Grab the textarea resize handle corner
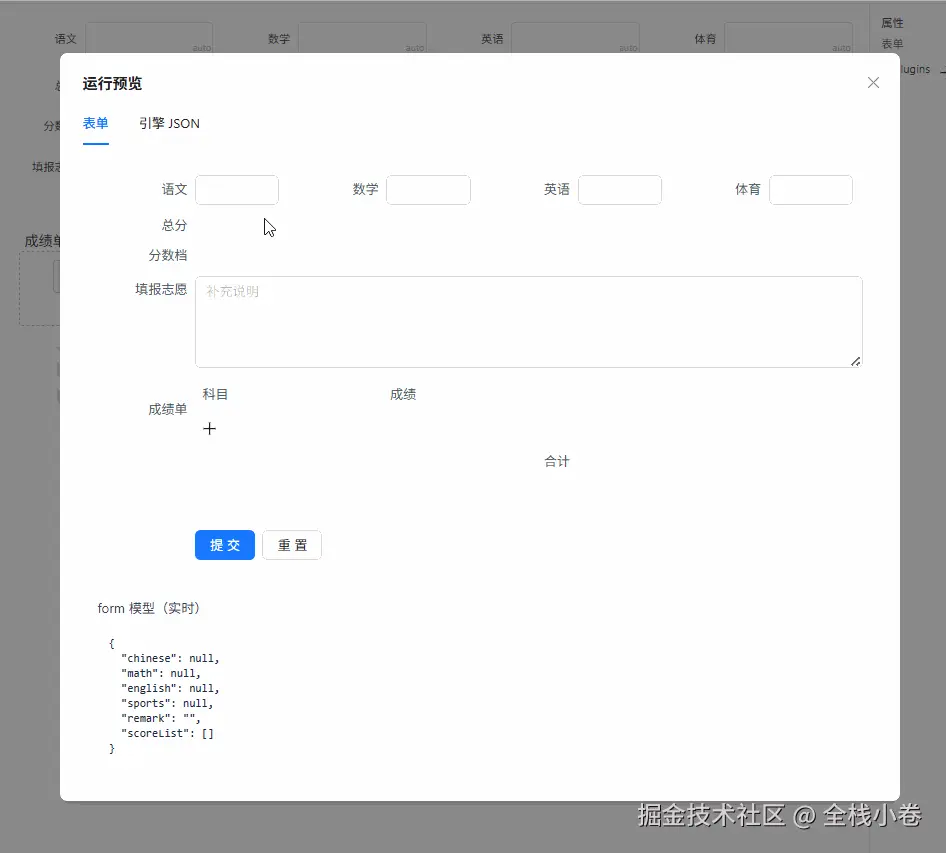The image size is (946, 853). click(856, 361)
